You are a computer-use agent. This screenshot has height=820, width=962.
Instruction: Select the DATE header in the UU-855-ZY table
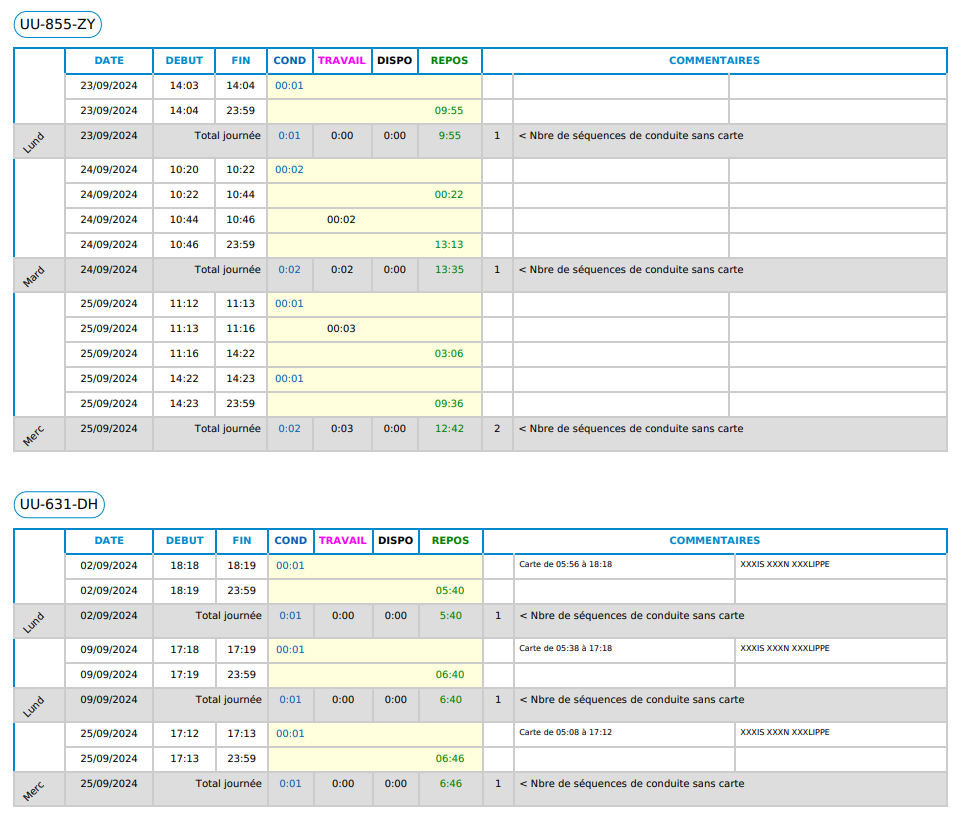click(x=109, y=61)
